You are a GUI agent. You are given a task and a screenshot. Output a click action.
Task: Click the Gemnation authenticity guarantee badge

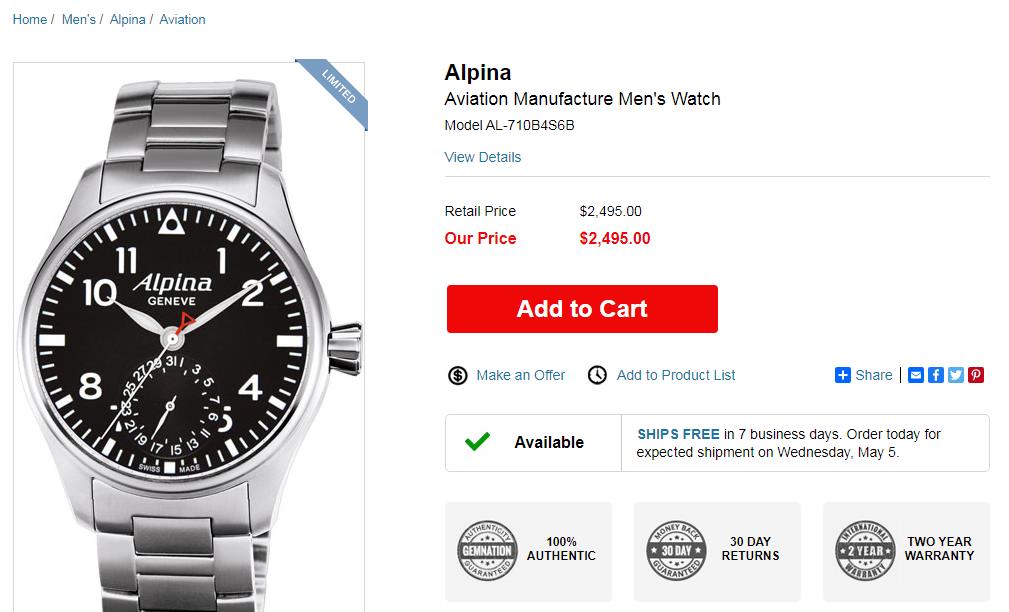click(486, 550)
